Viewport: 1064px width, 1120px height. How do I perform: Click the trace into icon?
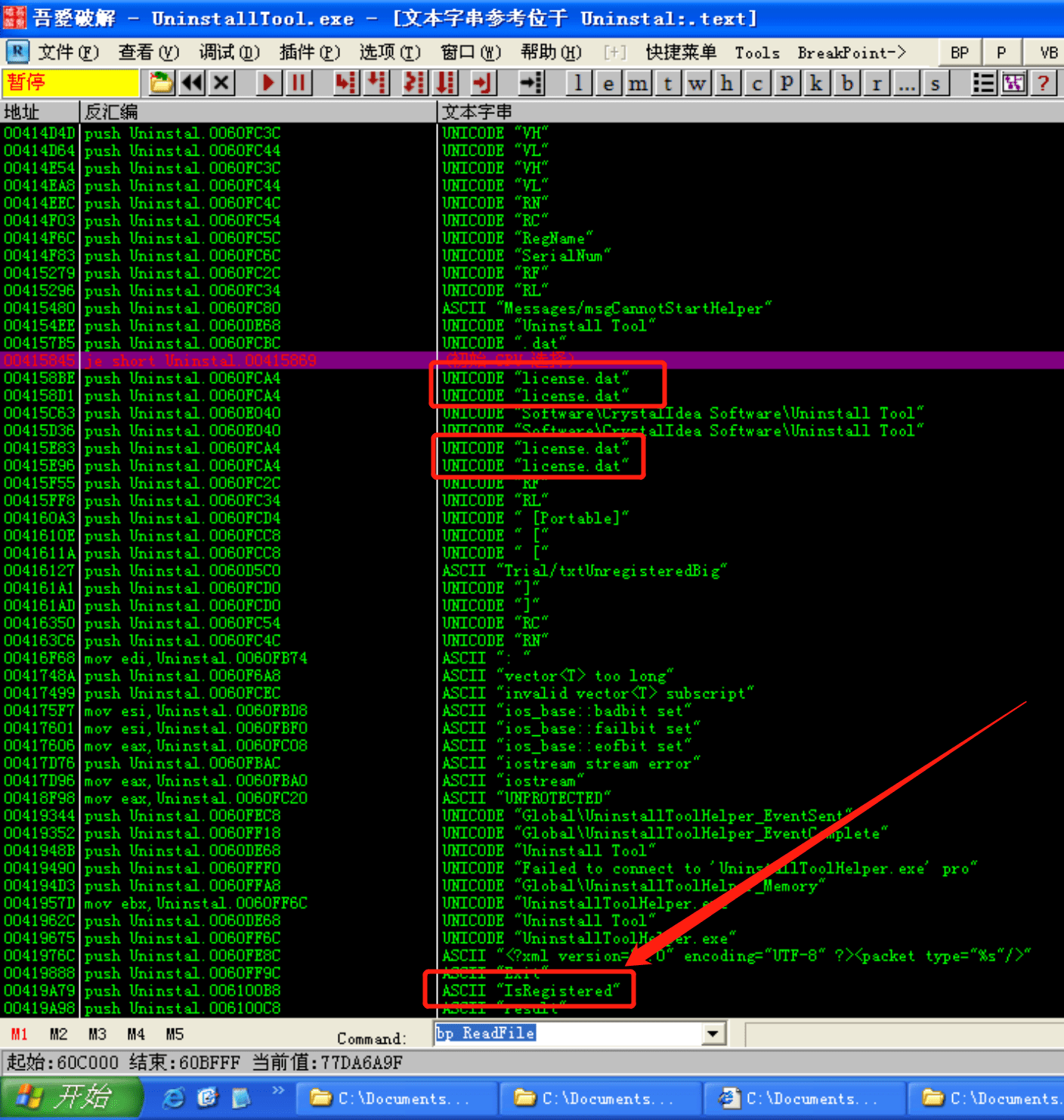(414, 82)
